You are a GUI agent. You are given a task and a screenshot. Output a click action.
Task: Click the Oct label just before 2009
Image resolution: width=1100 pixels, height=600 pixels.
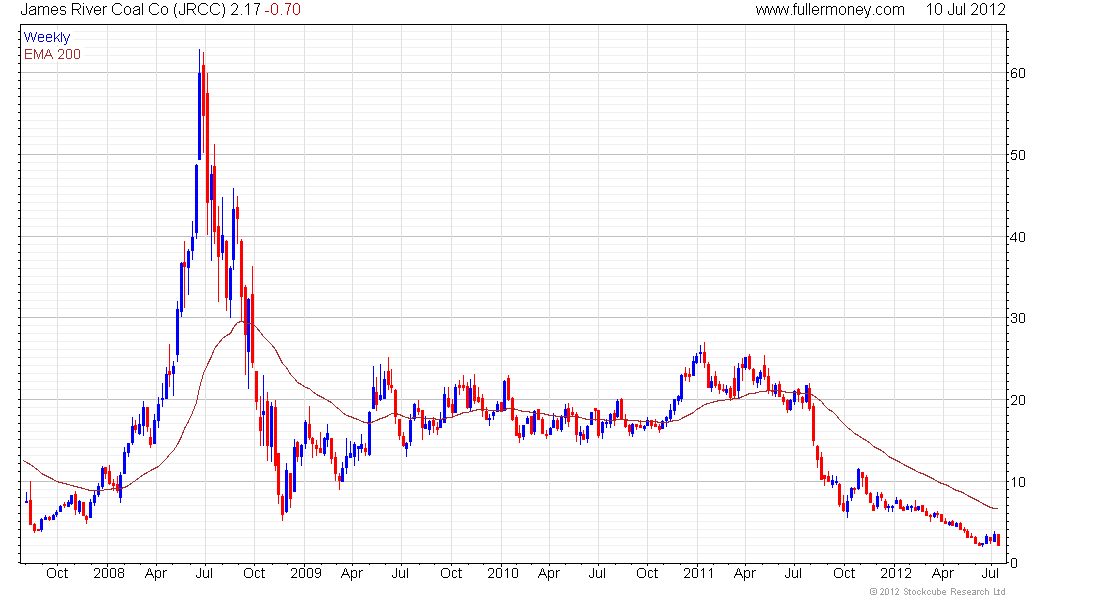click(254, 573)
